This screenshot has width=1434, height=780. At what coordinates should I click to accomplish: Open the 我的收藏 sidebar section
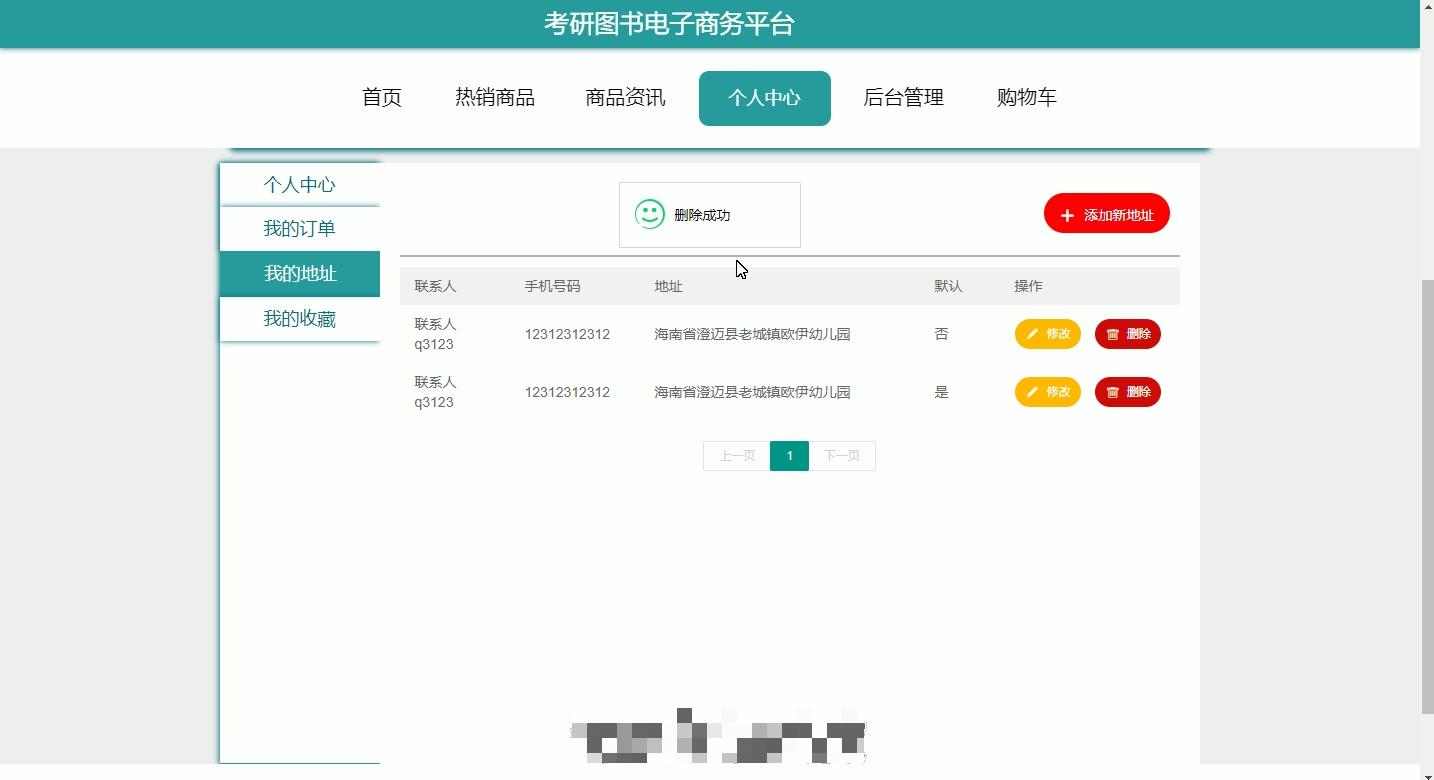point(299,318)
